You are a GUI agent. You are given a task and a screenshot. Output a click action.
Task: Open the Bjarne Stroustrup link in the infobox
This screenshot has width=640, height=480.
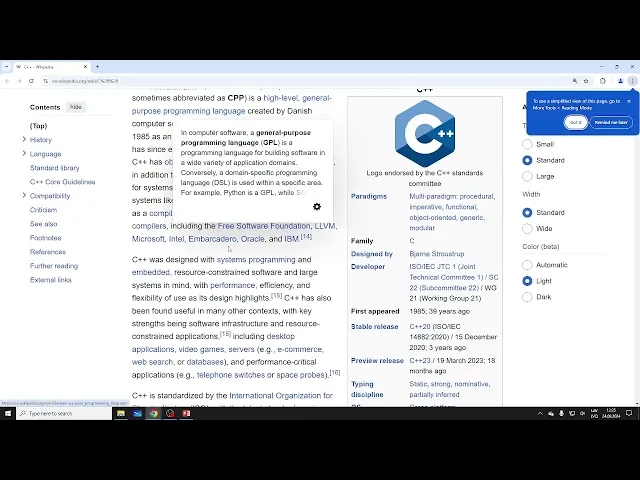(437, 254)
